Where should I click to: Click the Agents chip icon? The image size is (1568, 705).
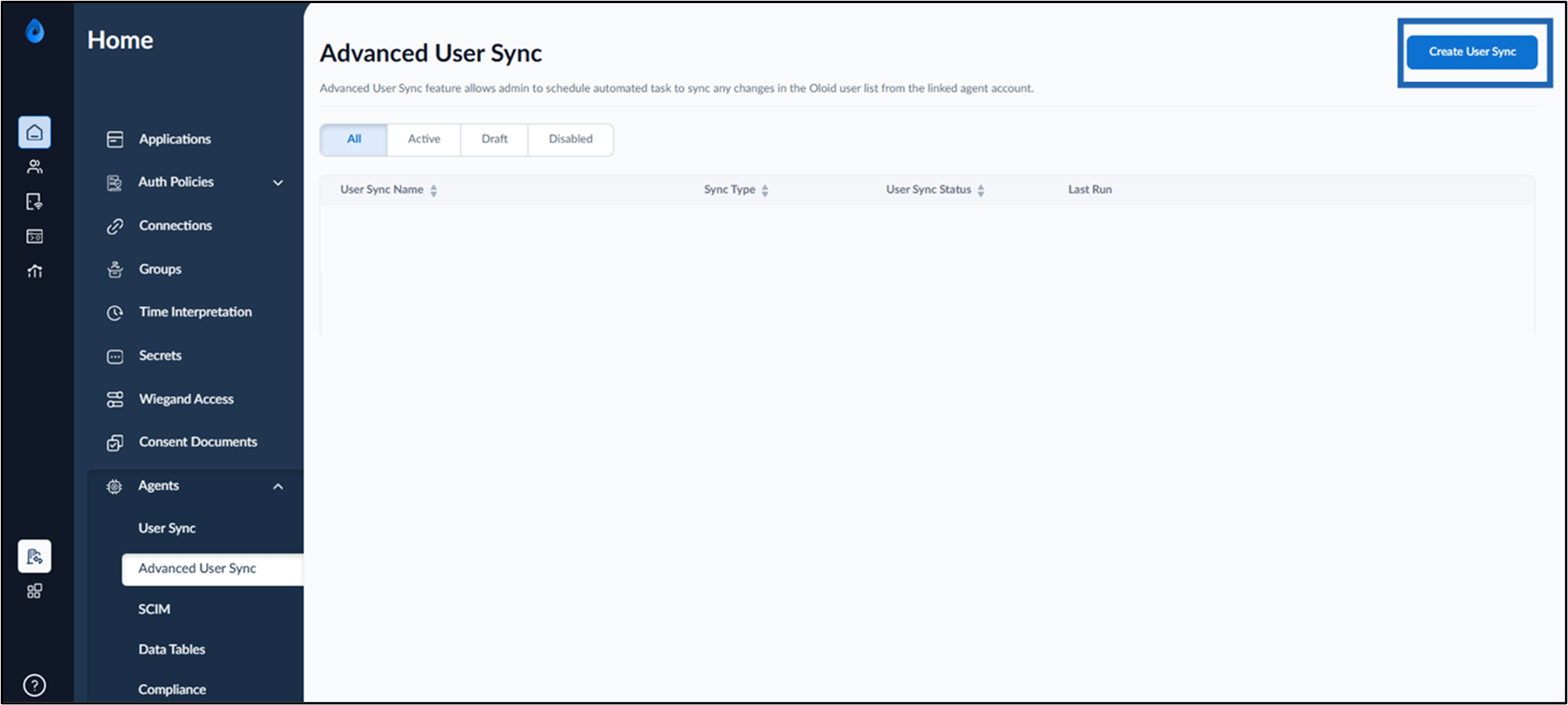[115, 486]
